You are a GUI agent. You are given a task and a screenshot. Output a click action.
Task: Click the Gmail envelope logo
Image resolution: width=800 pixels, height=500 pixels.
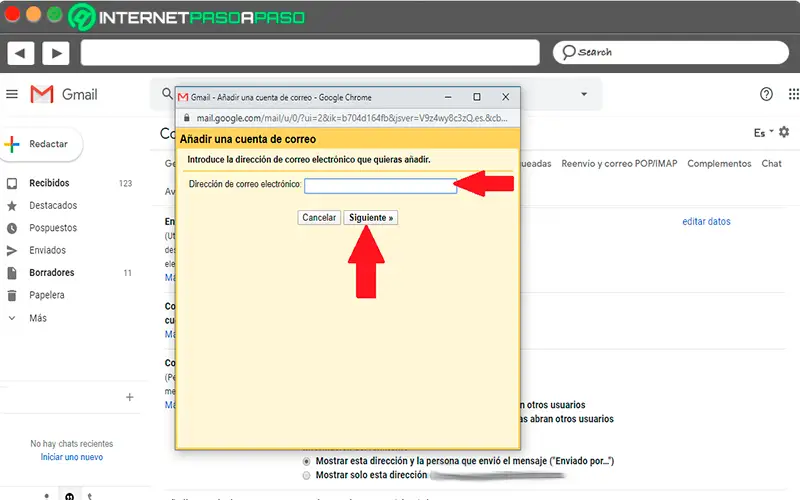pos(42,94)
